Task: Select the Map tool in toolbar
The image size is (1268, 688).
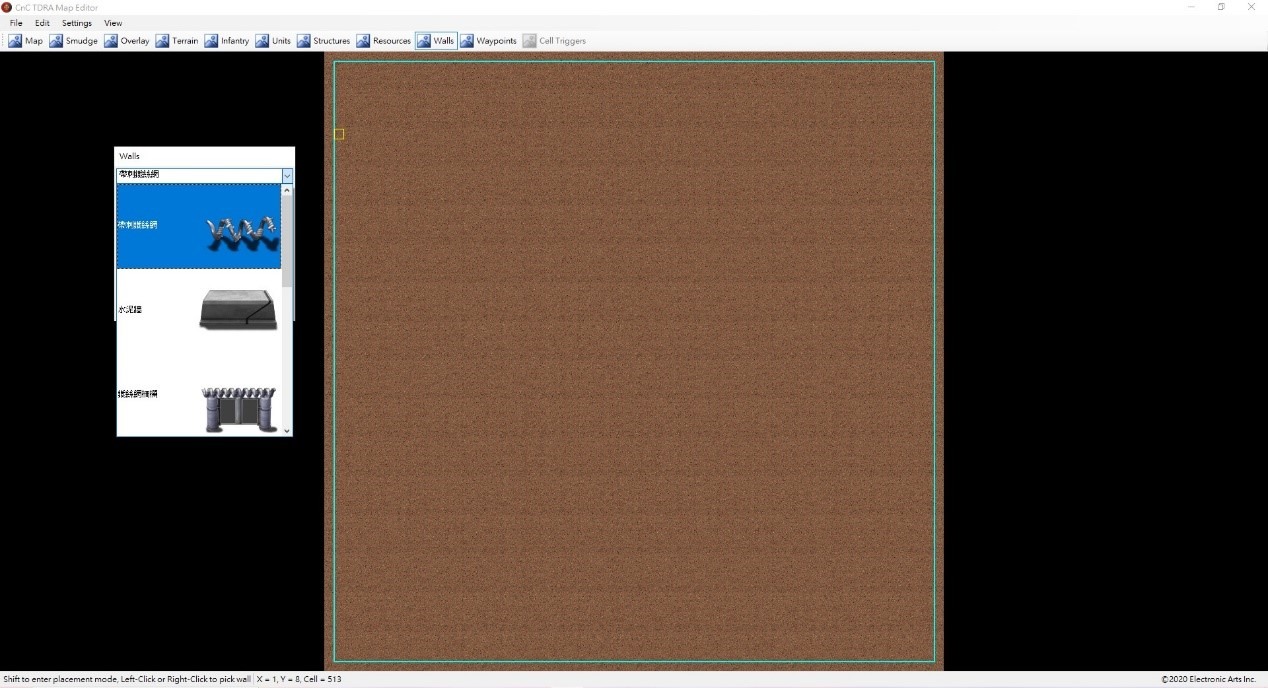Action: (x=26, y=41)
